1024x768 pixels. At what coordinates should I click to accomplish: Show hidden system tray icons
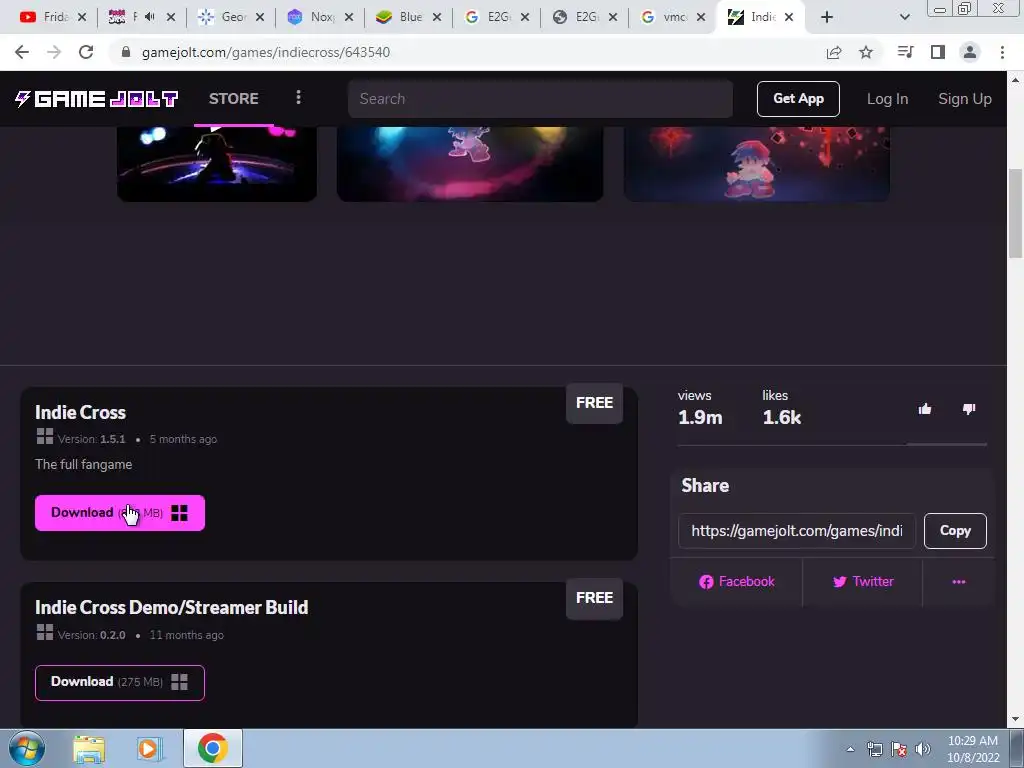pyautogui.click(x=850, y=749)
